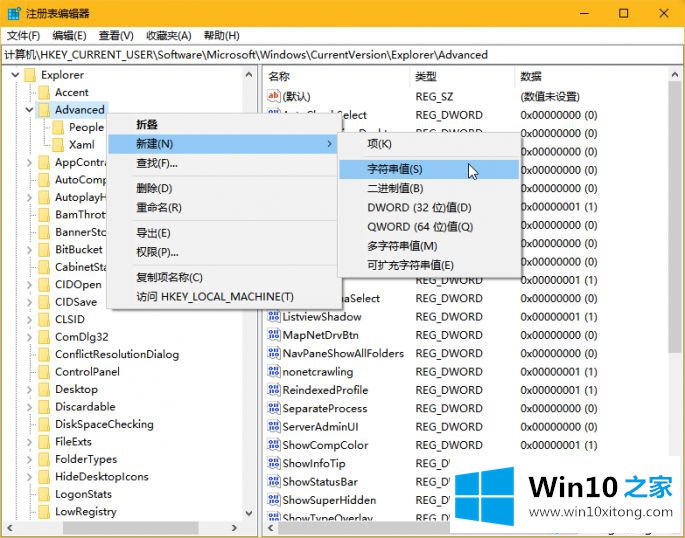Viewport: 685px width, 538px height.
Task: Choose 项(K) in the new submenu
Action: pos(429,144)
